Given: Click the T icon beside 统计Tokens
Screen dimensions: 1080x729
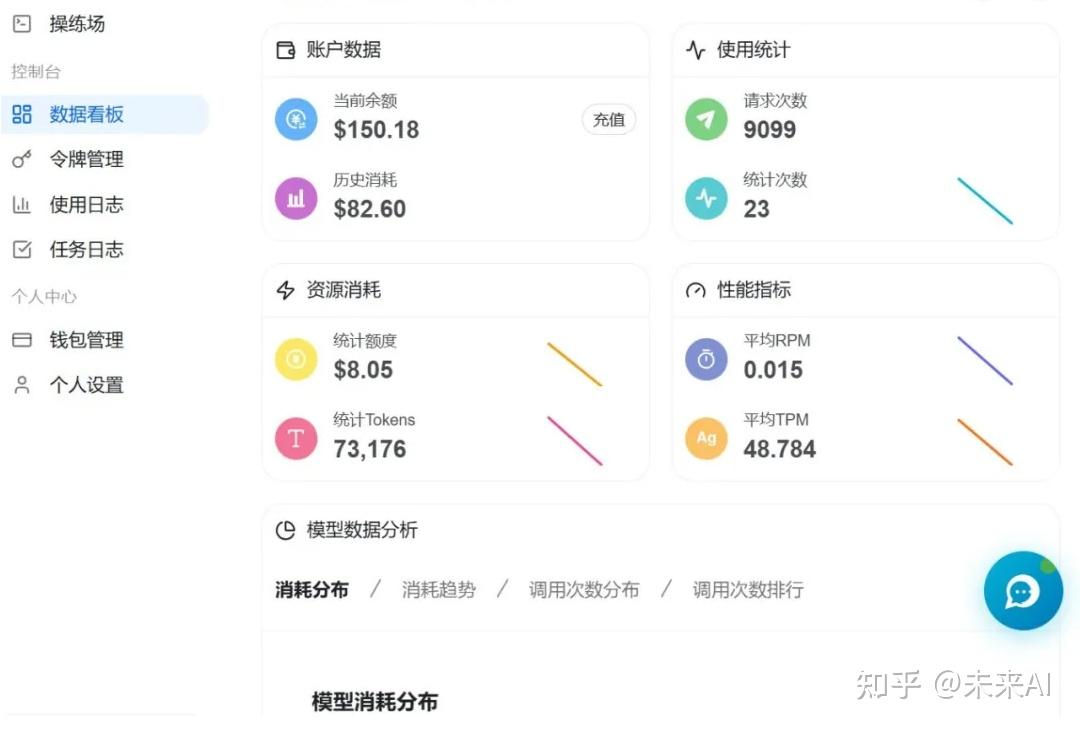Looking at the screenshot, I should (295, 438).
